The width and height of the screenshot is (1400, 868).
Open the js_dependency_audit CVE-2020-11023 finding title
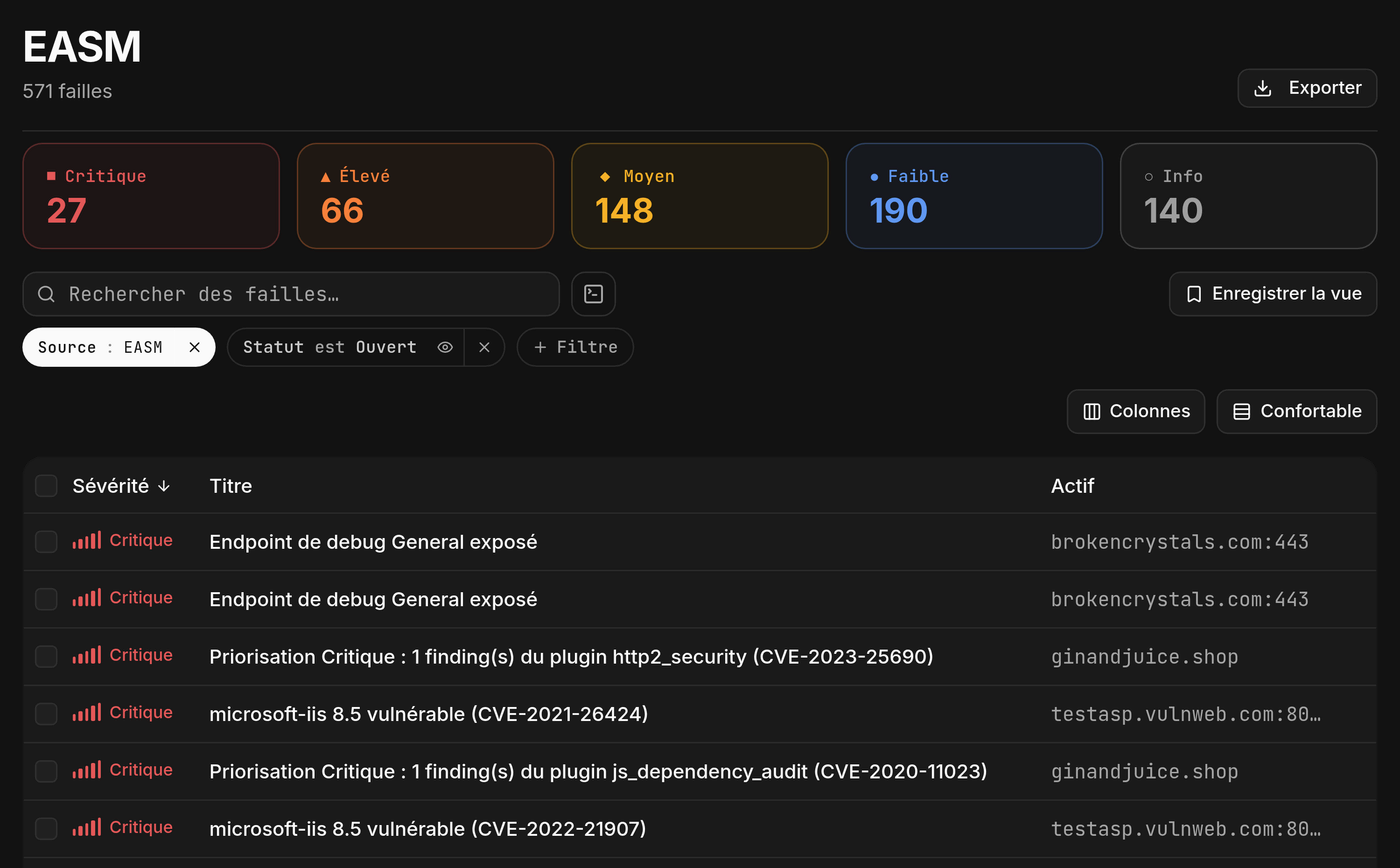[x=598, y=772]
